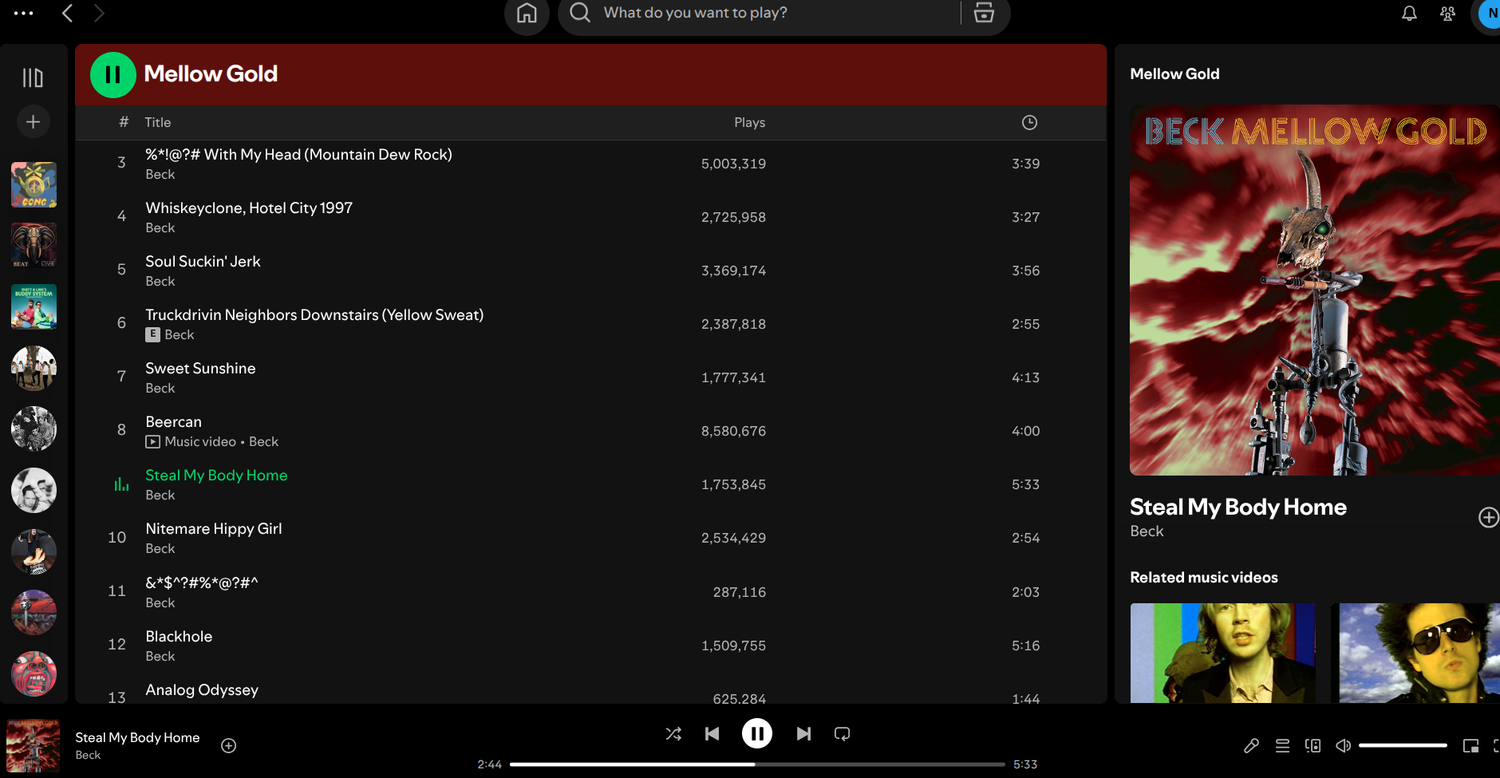The height and width of the screenshot is (778, 1500).
Task: Open Beck artist link under Beercan
Action: pos(264,441)
